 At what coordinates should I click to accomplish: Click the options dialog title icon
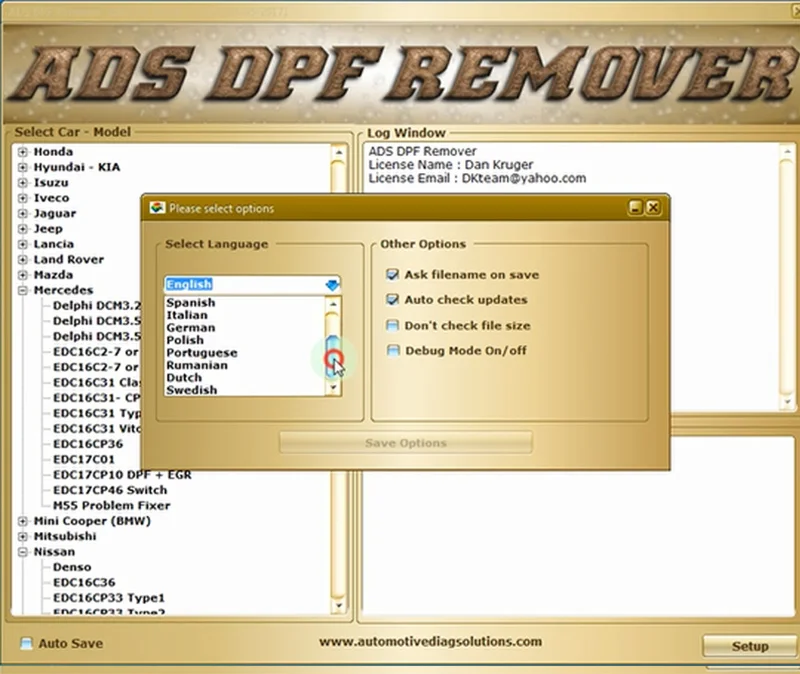pyautogui.click(x=157, y=208)
